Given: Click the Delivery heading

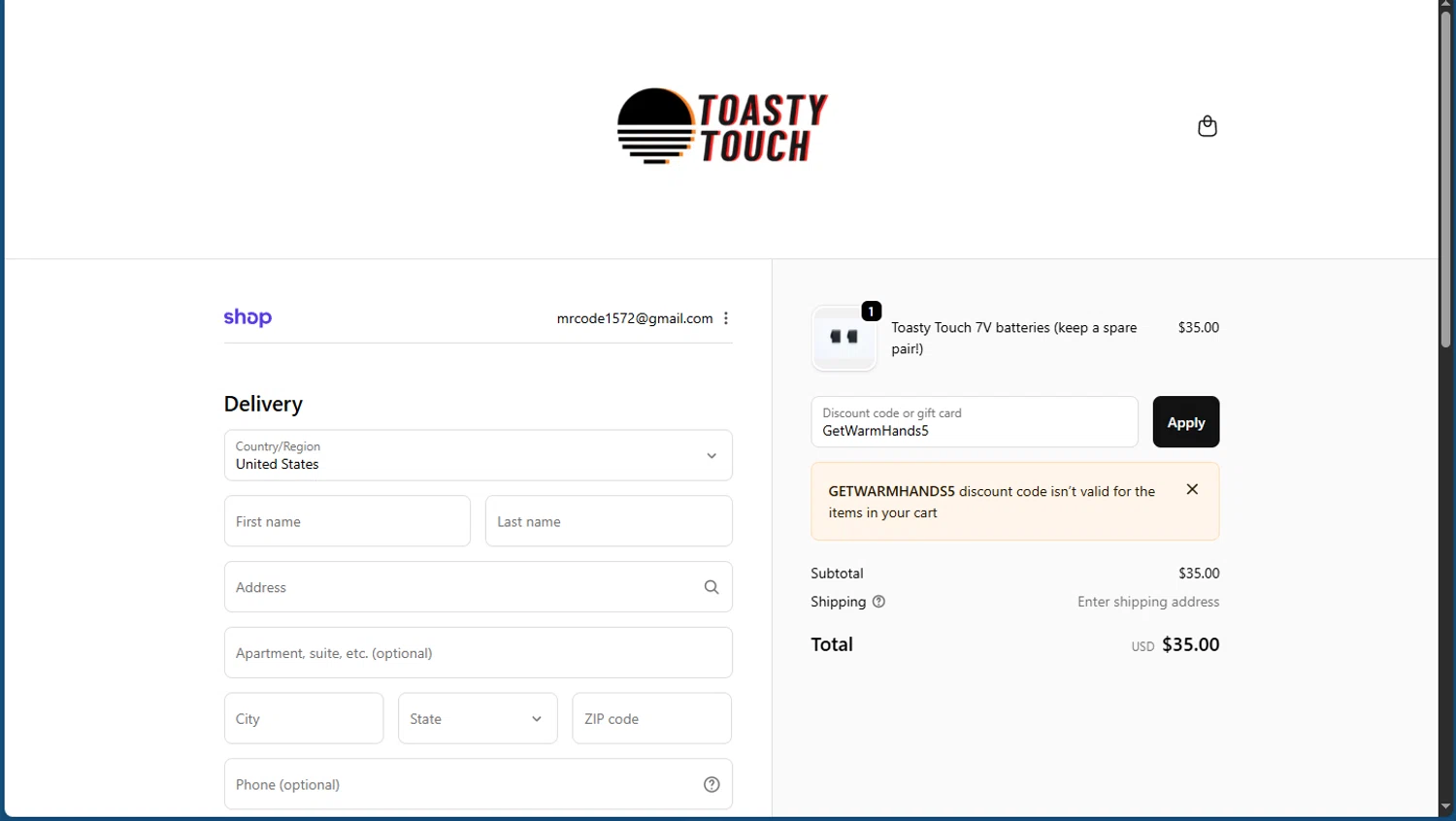Looking at the screenshot, I should tap(263, 404).
